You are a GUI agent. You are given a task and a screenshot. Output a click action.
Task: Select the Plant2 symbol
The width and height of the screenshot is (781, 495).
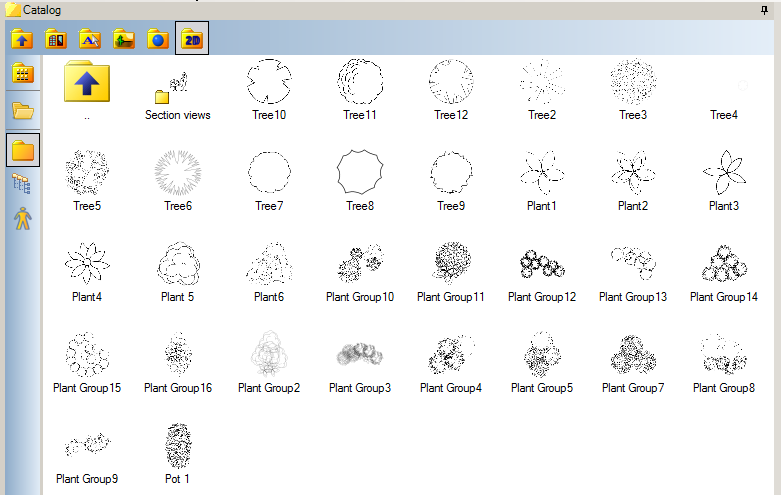[x=633, y=172]
